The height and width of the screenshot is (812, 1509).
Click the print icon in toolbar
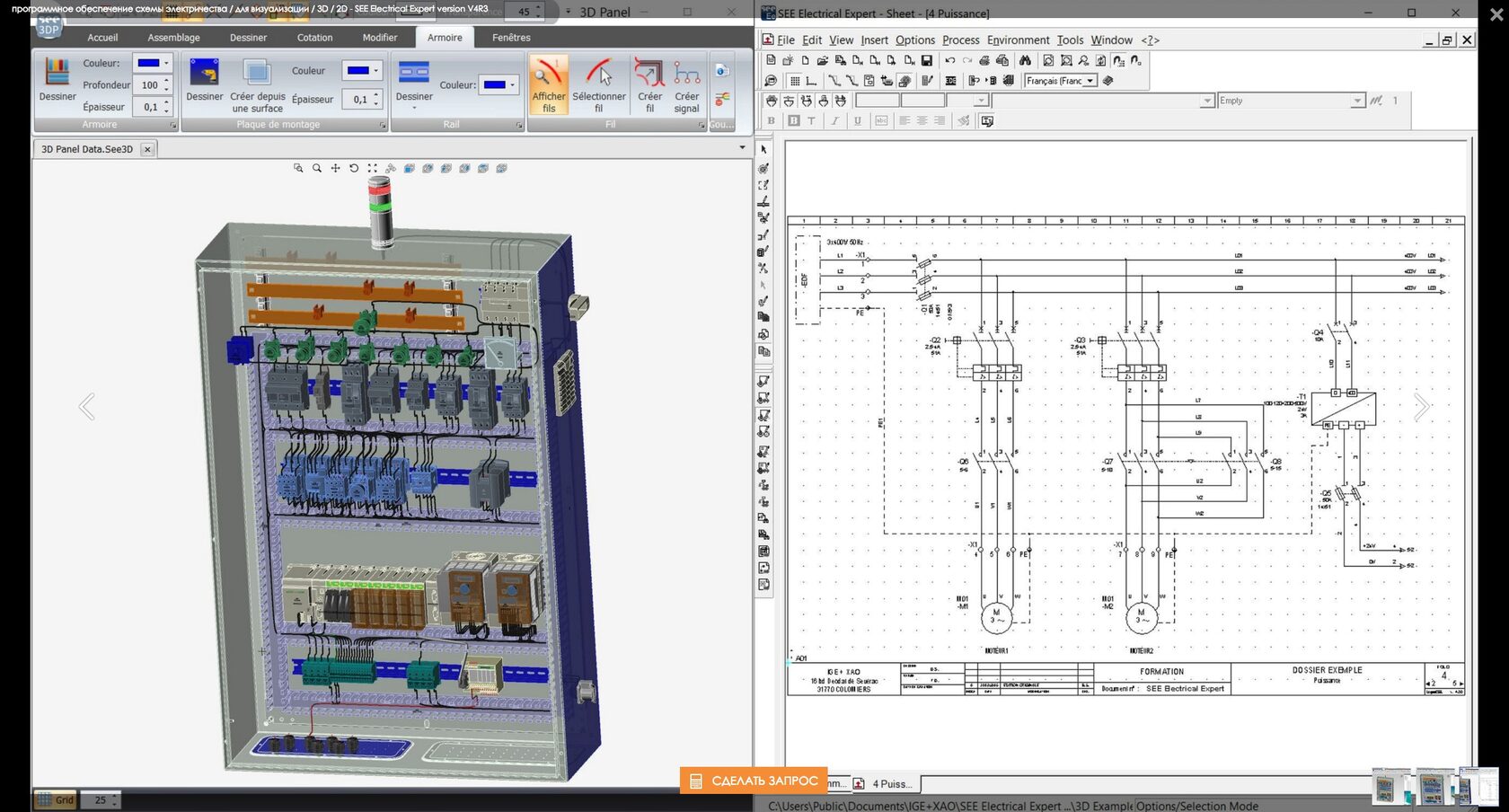click(984, 61)
